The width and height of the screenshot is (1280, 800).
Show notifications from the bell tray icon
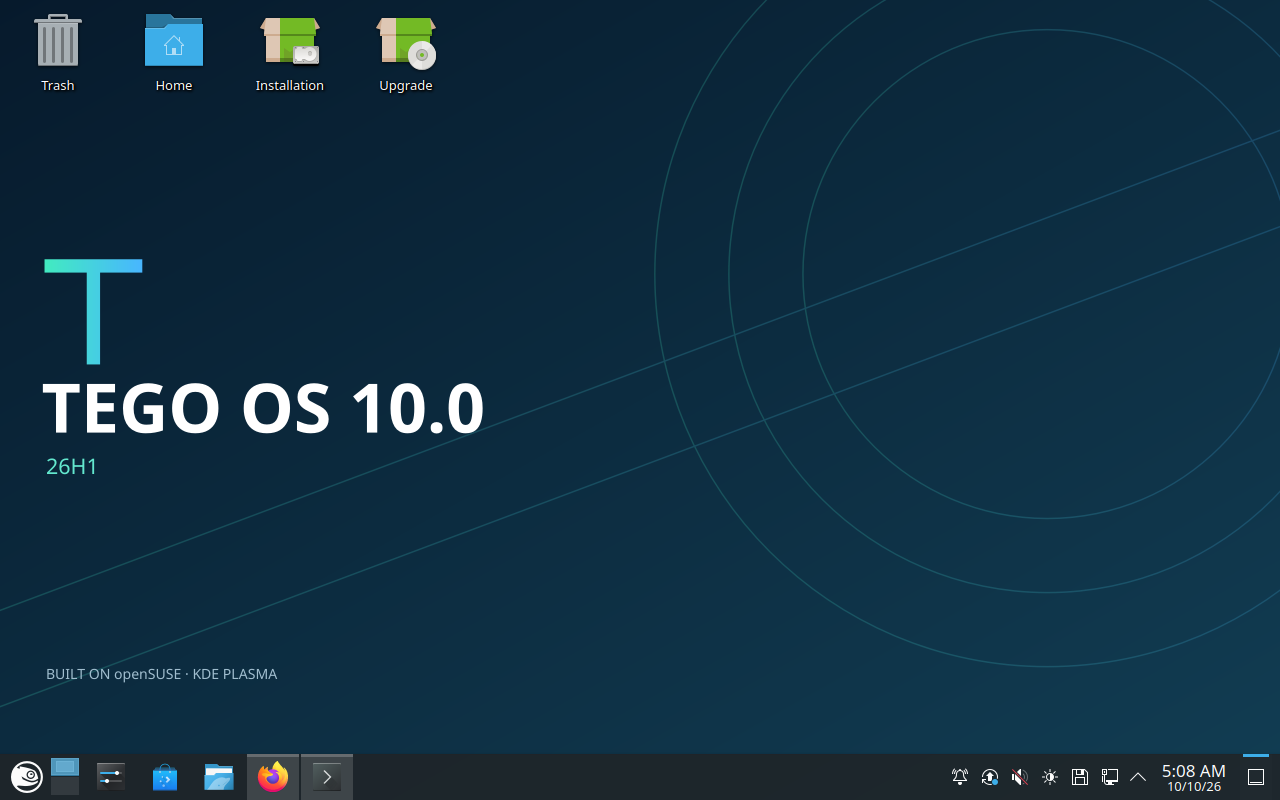tap(960, 777)
